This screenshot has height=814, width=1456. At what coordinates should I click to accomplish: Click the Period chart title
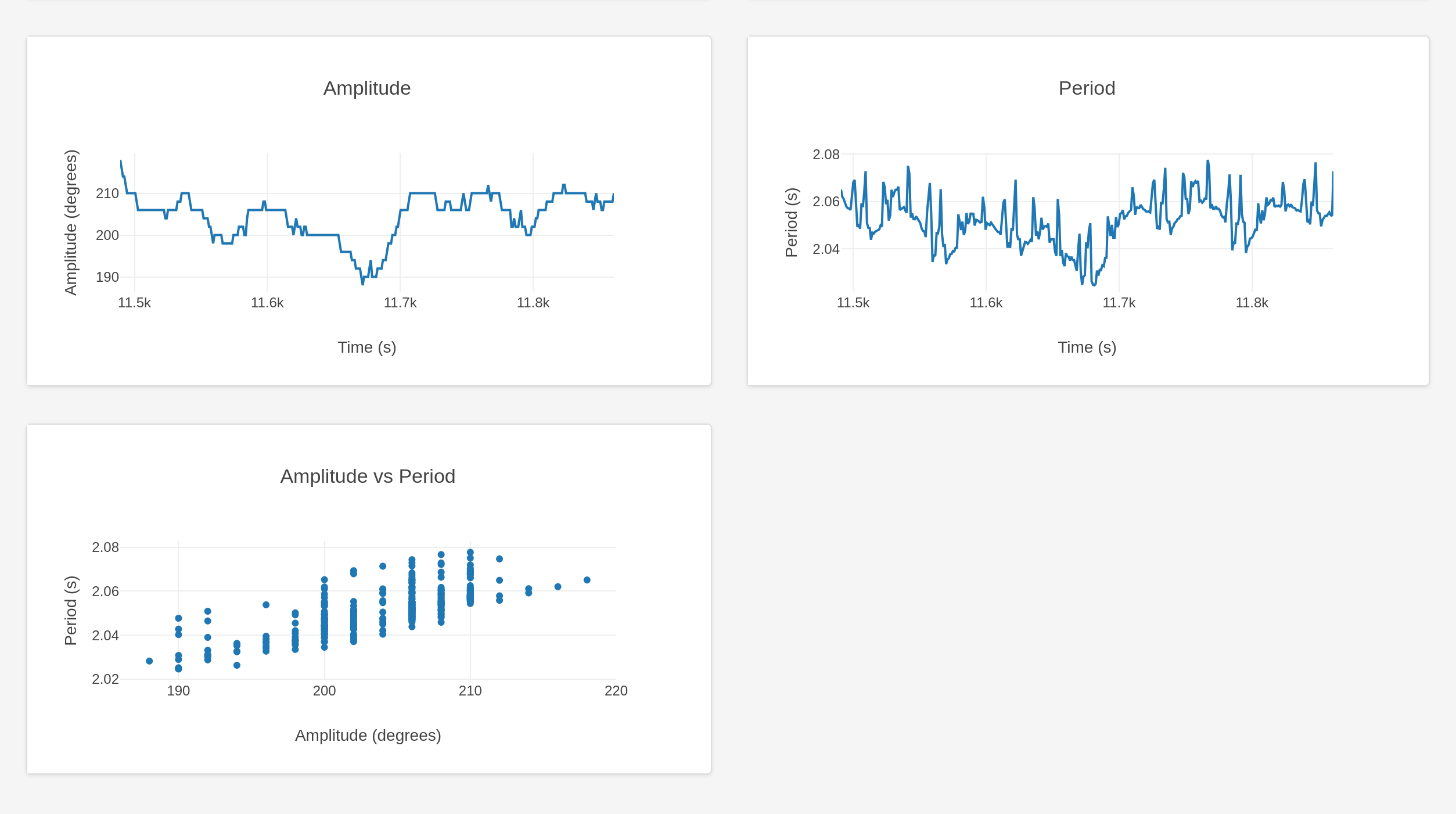1086,88
